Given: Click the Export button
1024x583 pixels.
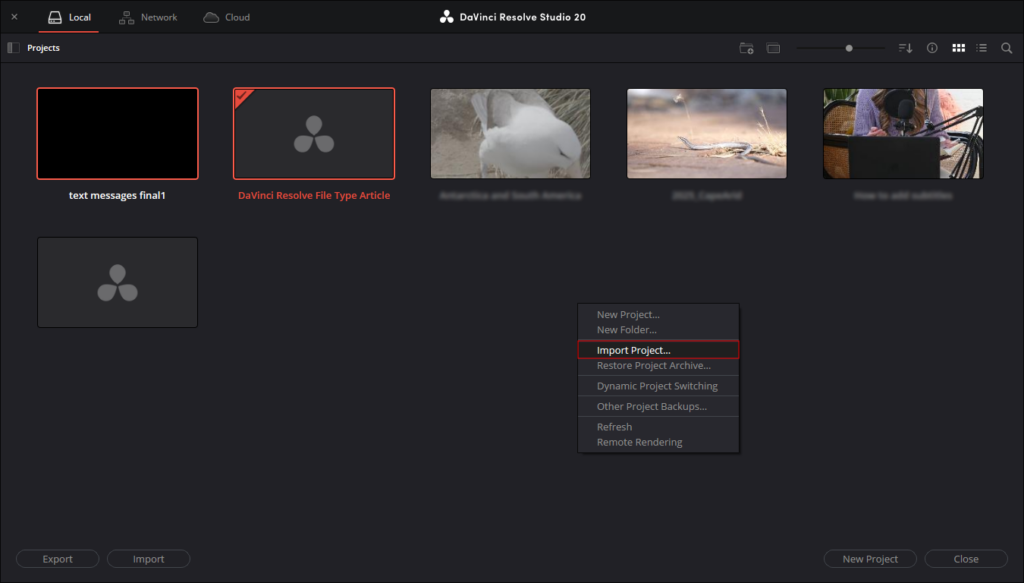Looking at the screenshot, I should click(x=57, y=559).
